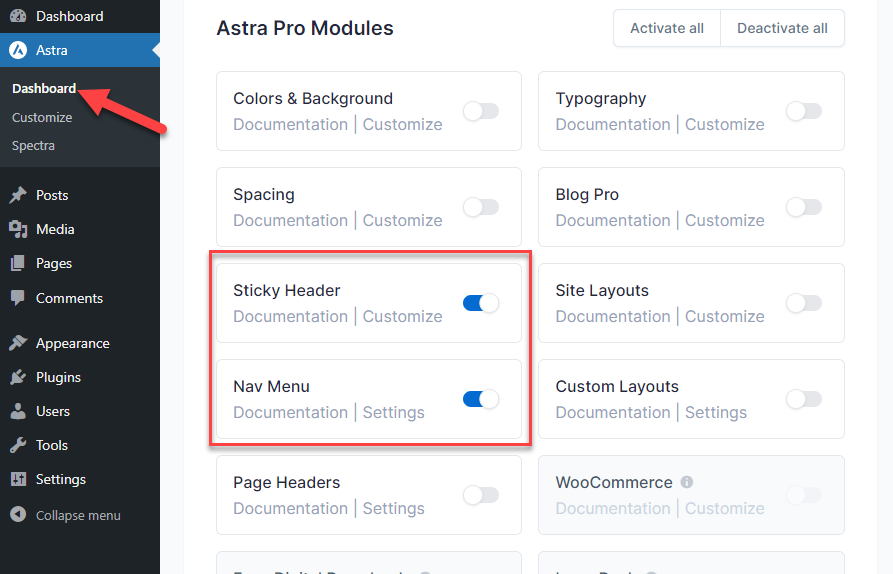Open the Spectra submenu item

point(34,146)
